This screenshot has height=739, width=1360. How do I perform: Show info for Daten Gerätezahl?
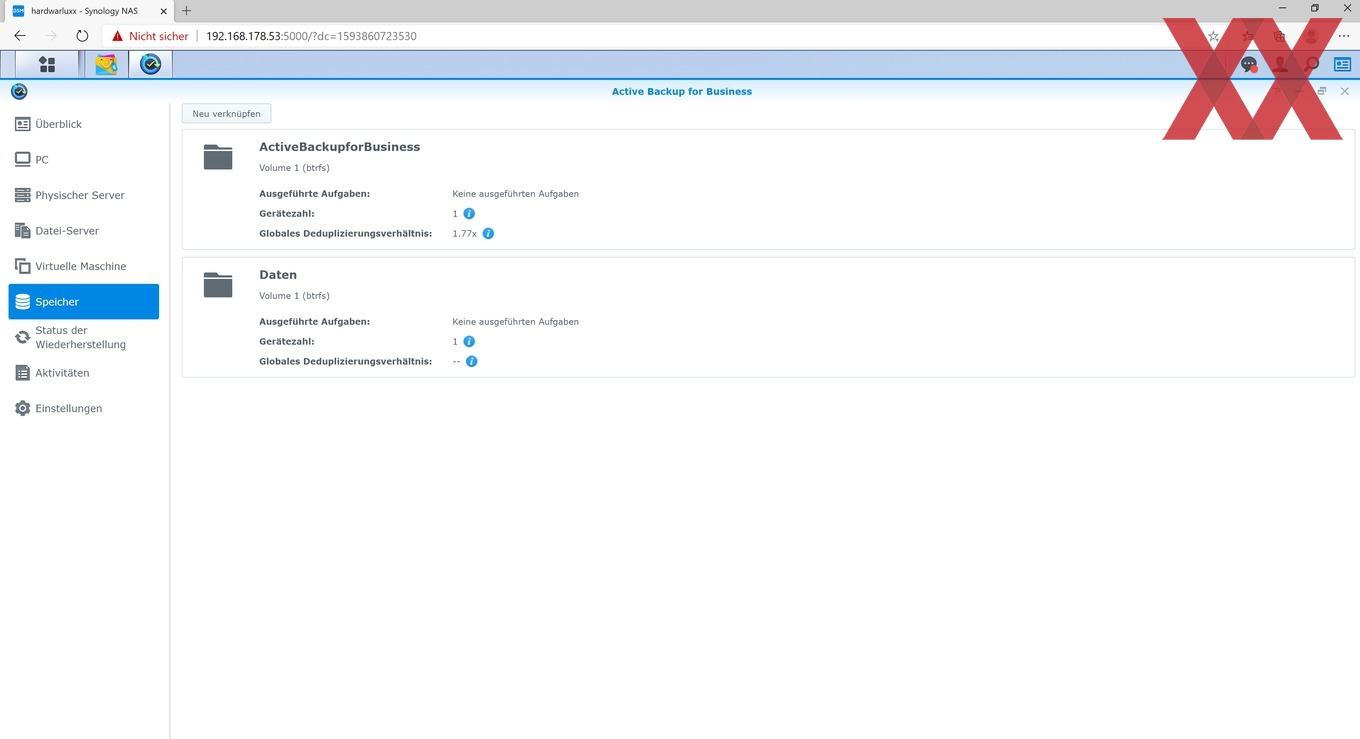[x=469, y=342]
